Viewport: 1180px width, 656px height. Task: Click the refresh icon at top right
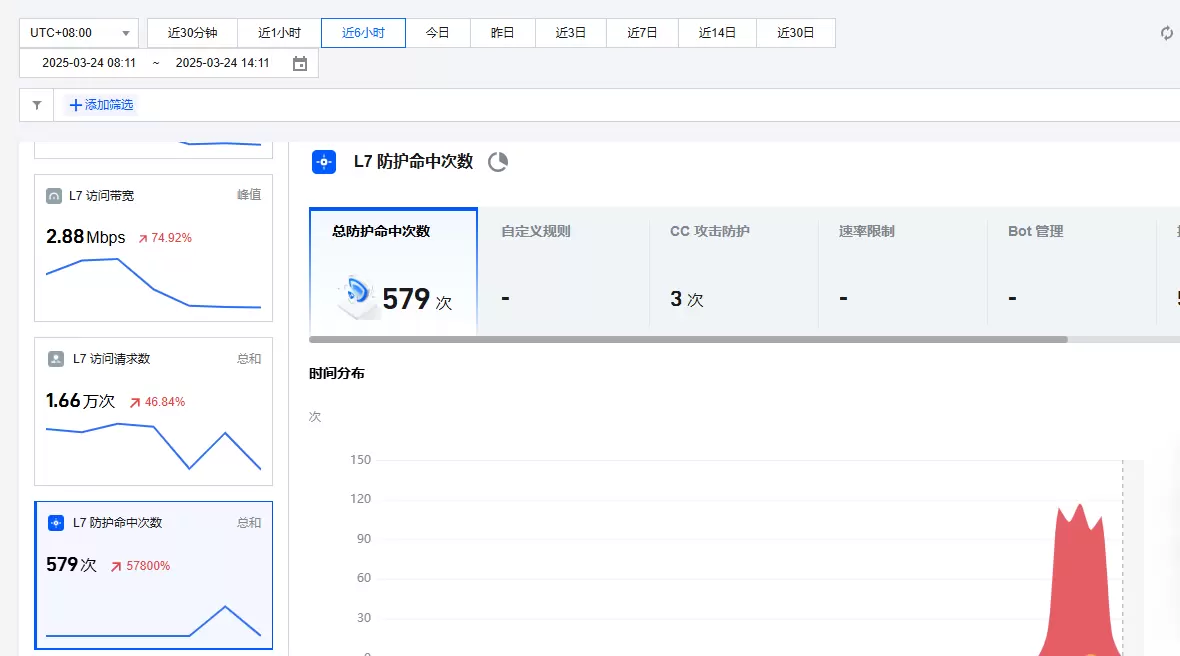coord(1166,33)
